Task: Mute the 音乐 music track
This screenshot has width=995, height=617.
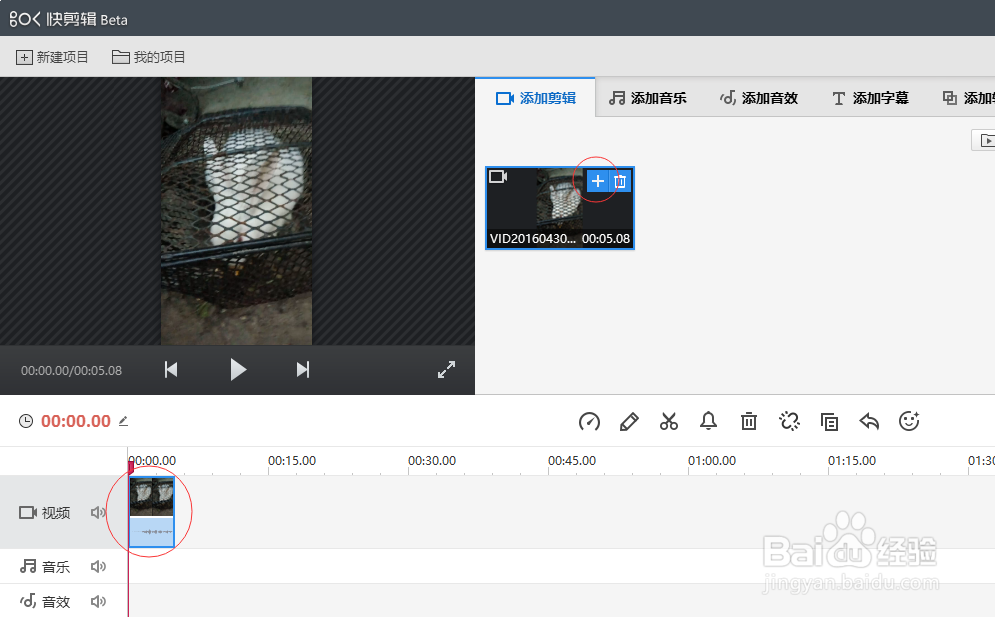Action: [x=97, y=566]
